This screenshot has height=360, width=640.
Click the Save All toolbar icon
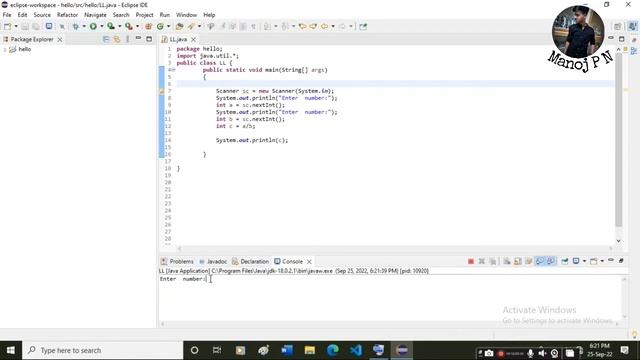pos(36,27)
